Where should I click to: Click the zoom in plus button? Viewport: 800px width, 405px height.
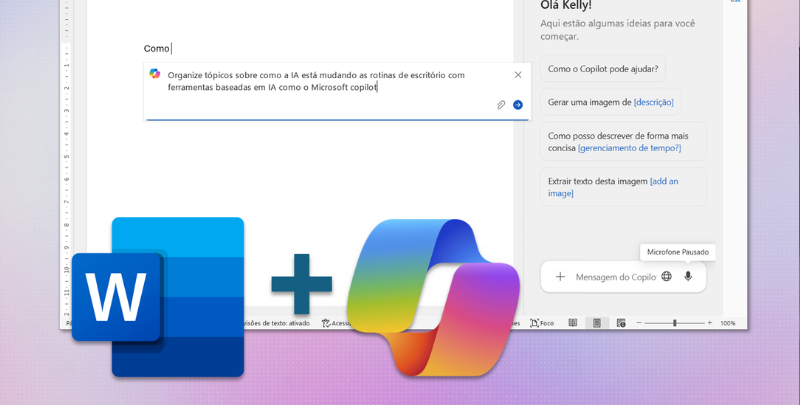point(709,323)
